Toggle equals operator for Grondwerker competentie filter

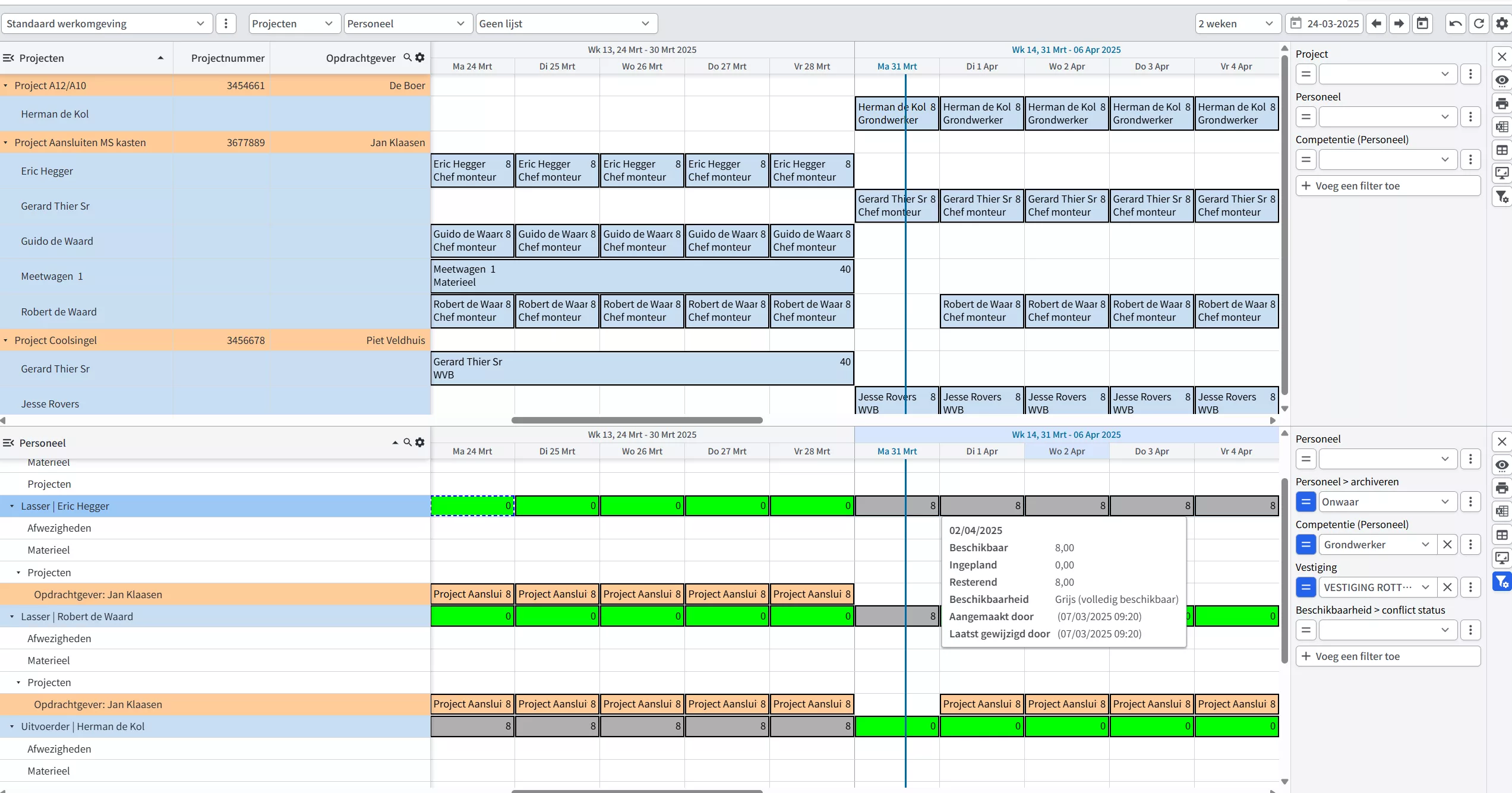(1306, 545)
